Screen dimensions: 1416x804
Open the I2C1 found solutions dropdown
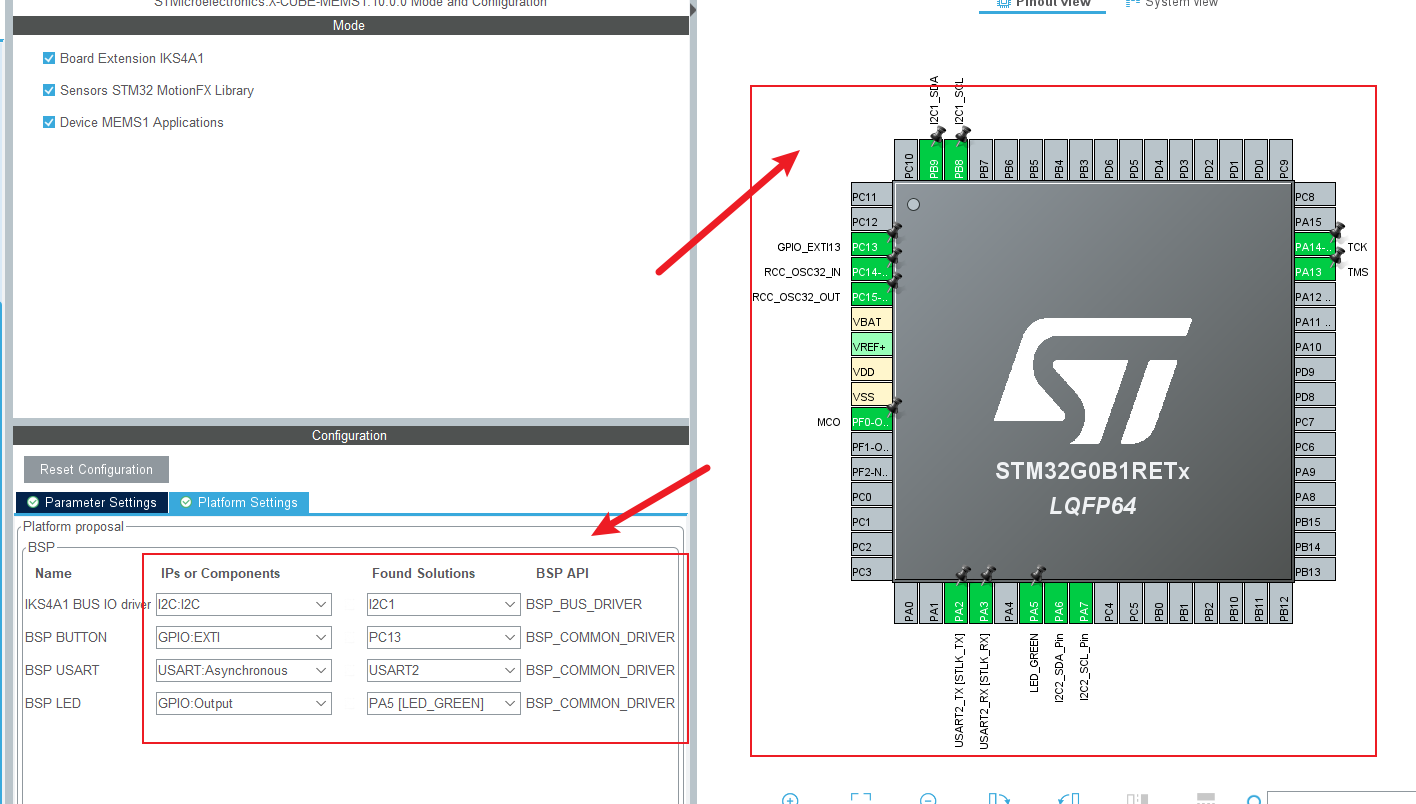pyautogui.click(x=443, y=604)
